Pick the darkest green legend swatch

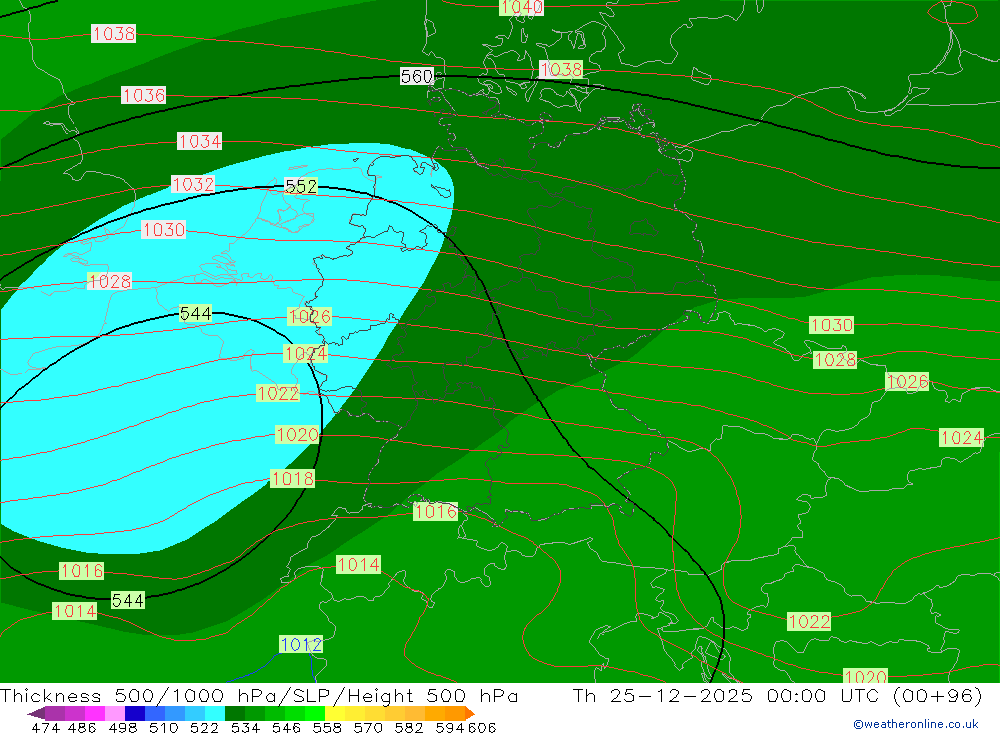[x=235, y=713]
